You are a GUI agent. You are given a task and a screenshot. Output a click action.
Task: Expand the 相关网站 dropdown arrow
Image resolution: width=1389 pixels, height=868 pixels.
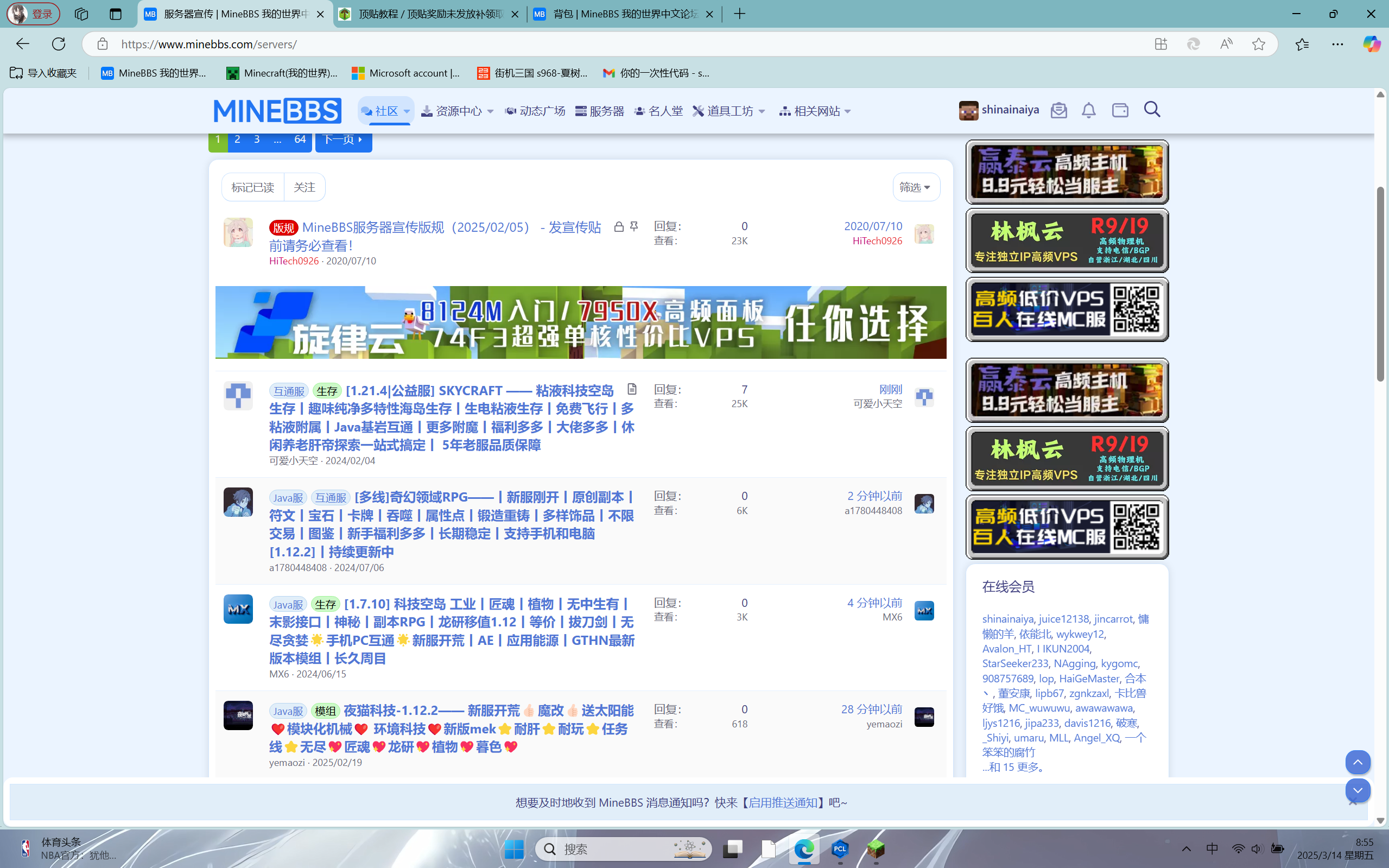[848, 111]
